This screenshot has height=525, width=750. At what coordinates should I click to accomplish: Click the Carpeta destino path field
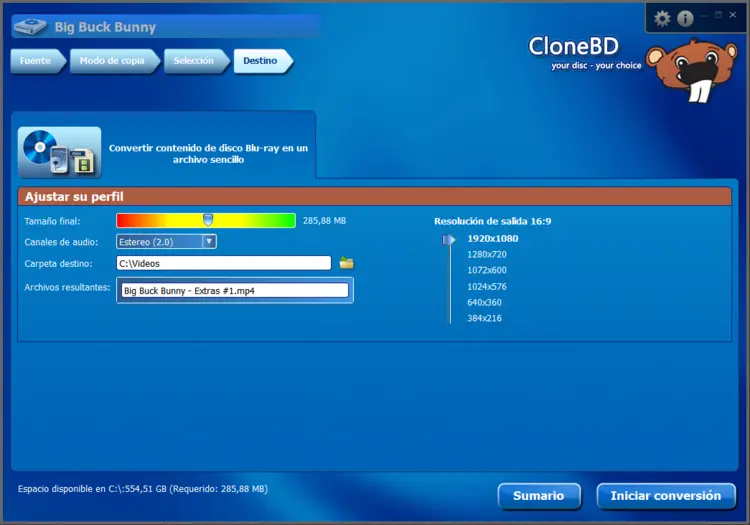pos(223,263)
